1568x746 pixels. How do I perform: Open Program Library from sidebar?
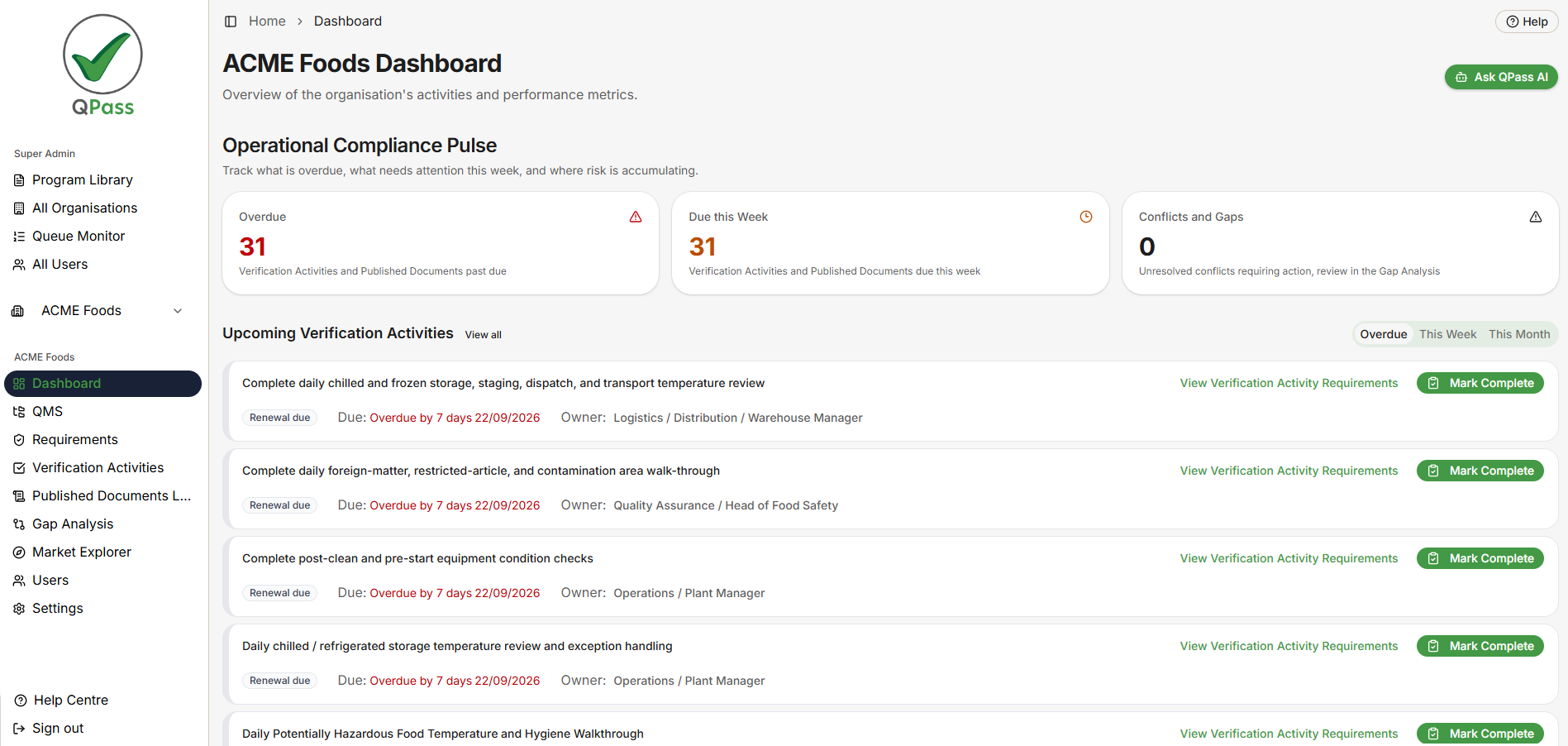pos(82,179)
